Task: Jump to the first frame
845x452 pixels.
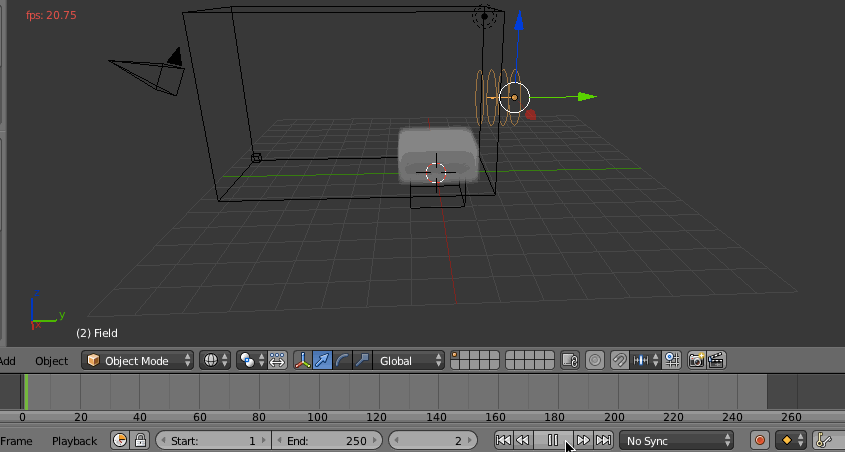Action: point(503,440)
